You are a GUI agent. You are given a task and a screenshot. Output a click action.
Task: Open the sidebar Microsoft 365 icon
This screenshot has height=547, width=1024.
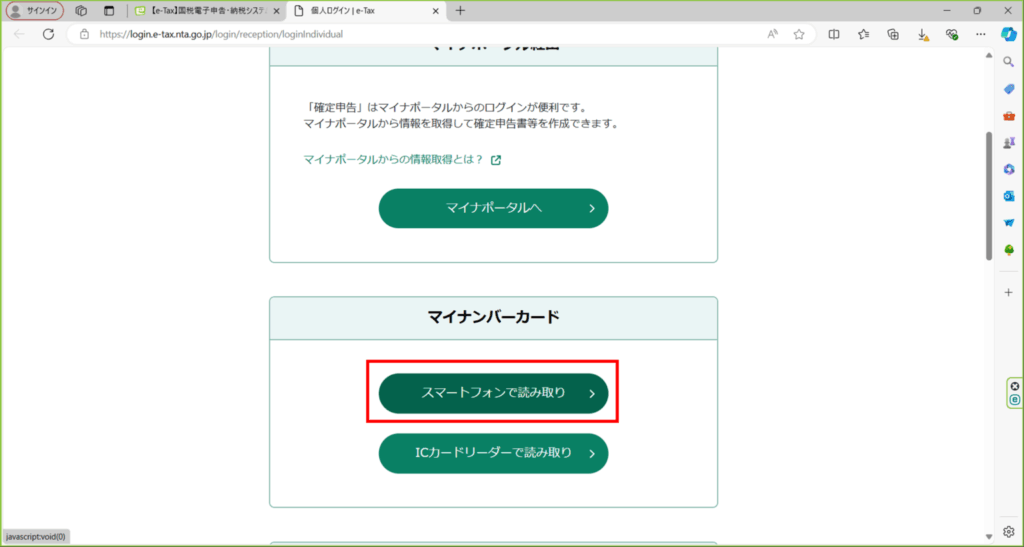(1009, 169)
